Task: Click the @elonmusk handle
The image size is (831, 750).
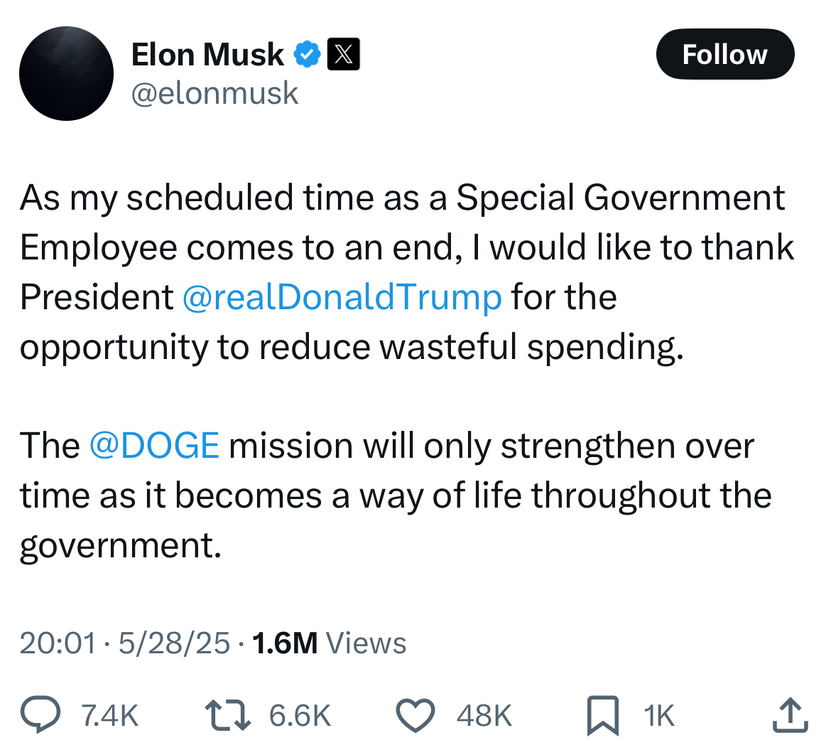Action: coord(215,93)
